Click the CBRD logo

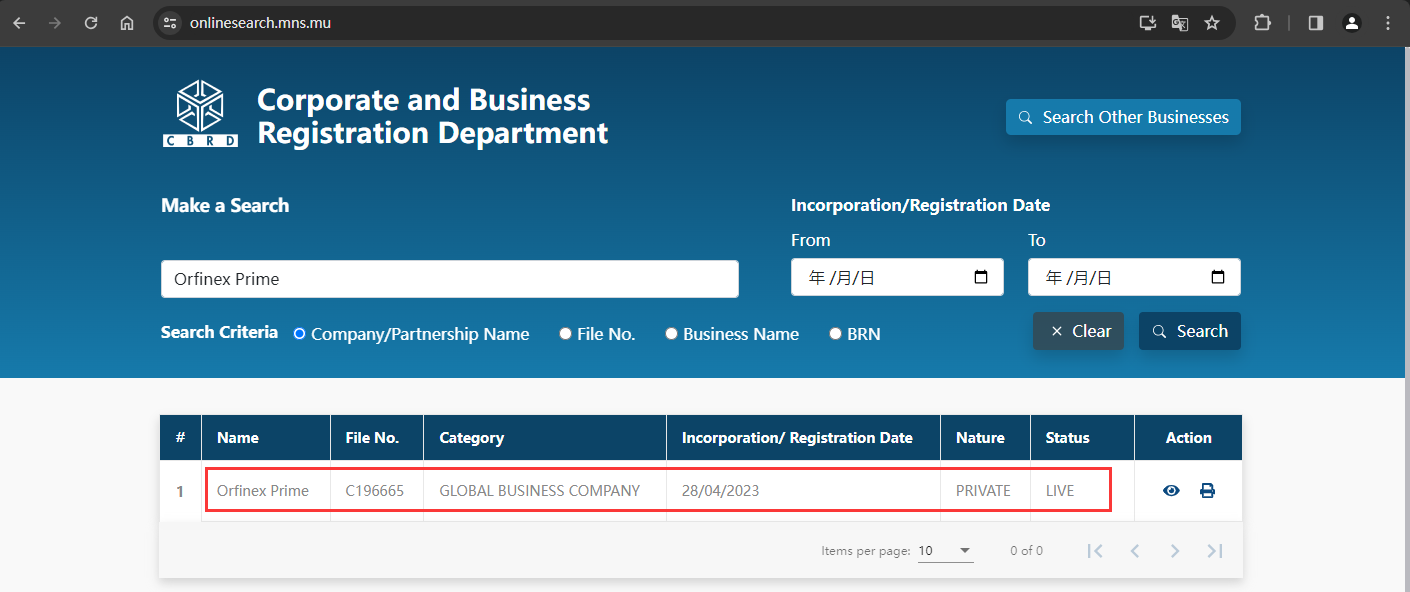pos(200,114)
